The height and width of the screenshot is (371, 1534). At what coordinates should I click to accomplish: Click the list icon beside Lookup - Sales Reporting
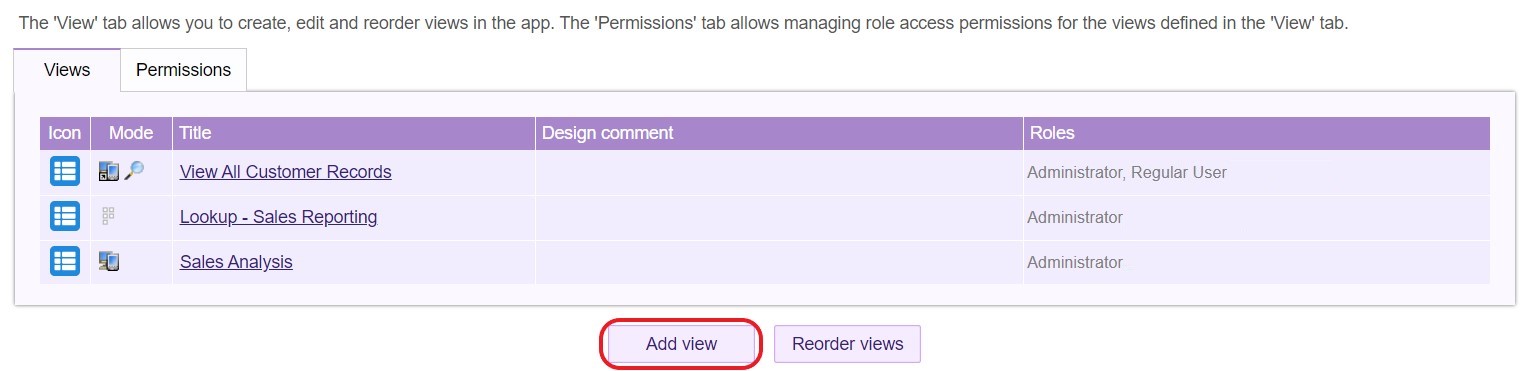click(x=65, y=217)
